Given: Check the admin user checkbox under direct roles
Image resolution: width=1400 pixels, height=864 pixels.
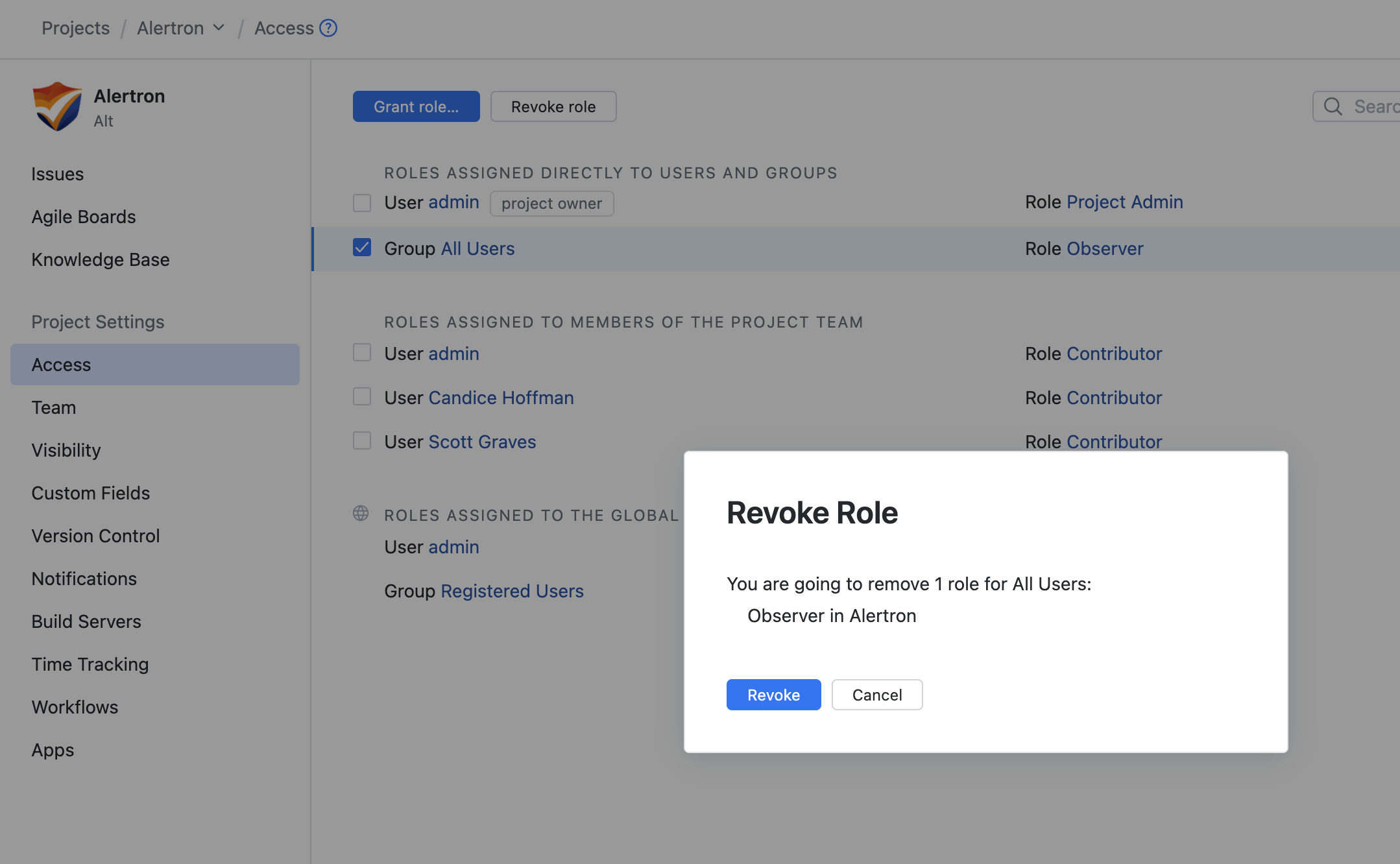Looking at the screenshot, I should tap(361, 202).
